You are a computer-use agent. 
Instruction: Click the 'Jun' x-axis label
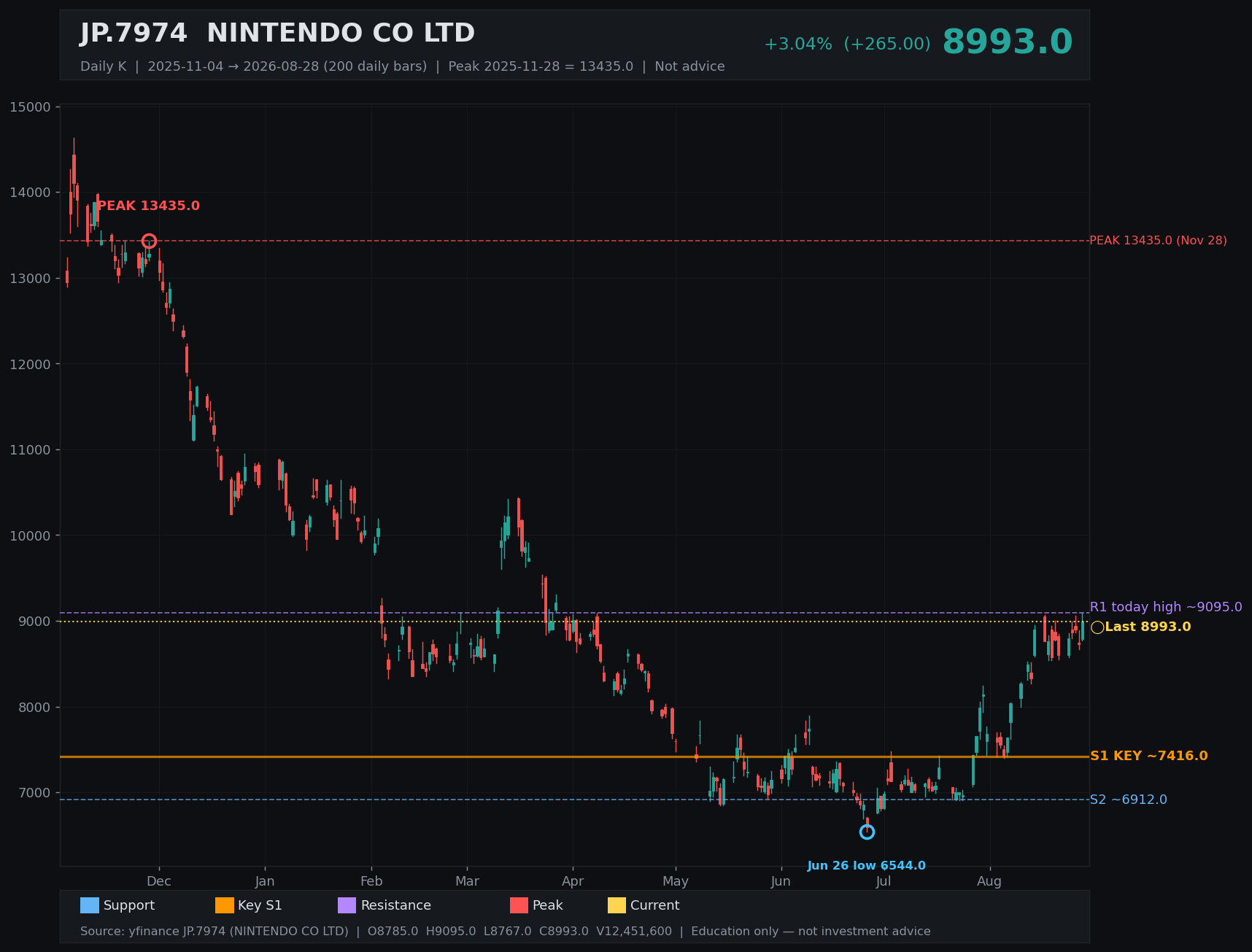coord(781,881)
